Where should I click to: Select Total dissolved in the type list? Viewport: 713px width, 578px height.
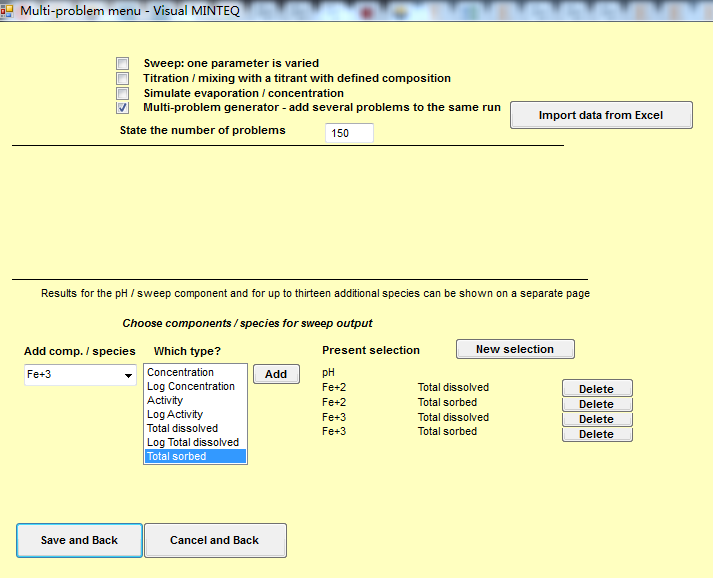tap(196, 428)
